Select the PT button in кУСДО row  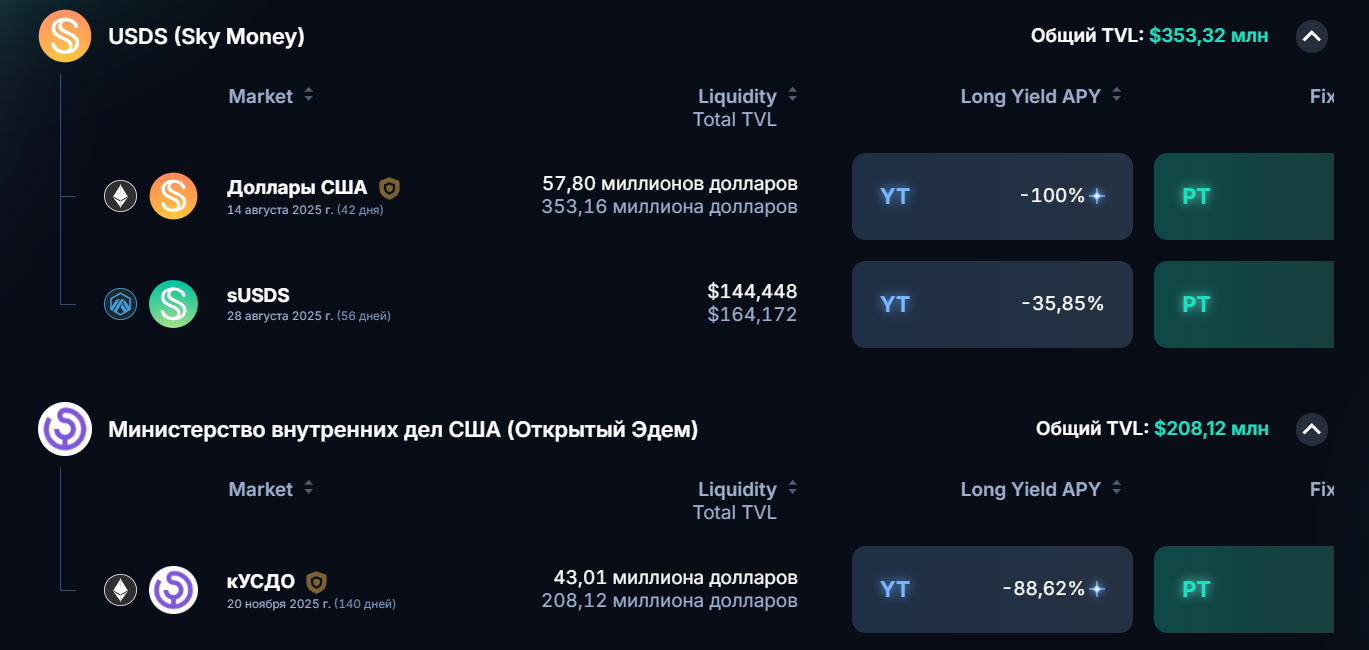click(1244, 589)
